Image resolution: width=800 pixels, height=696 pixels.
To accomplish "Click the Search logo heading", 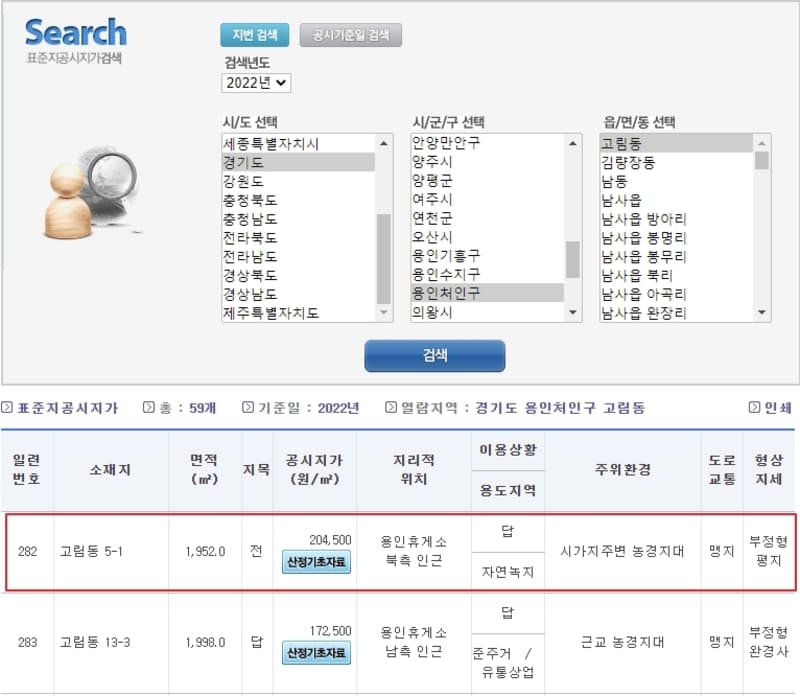I will (76, 32).
